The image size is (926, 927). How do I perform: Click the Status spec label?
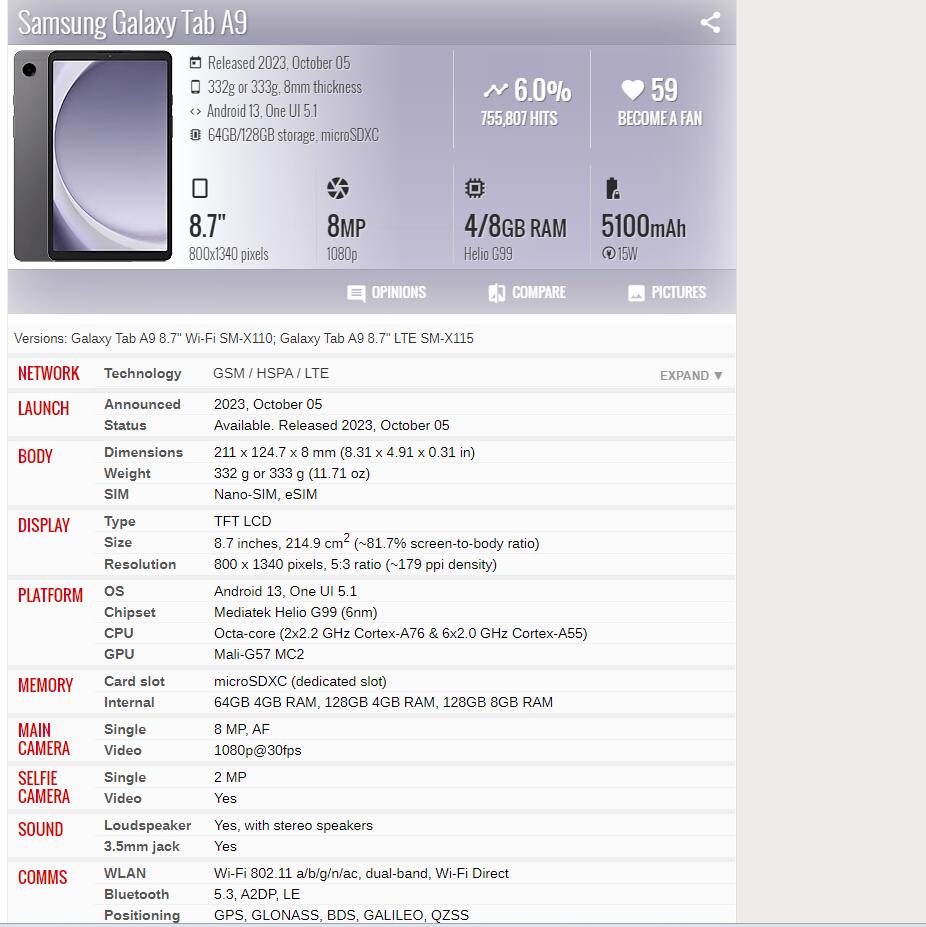point(125,426)
